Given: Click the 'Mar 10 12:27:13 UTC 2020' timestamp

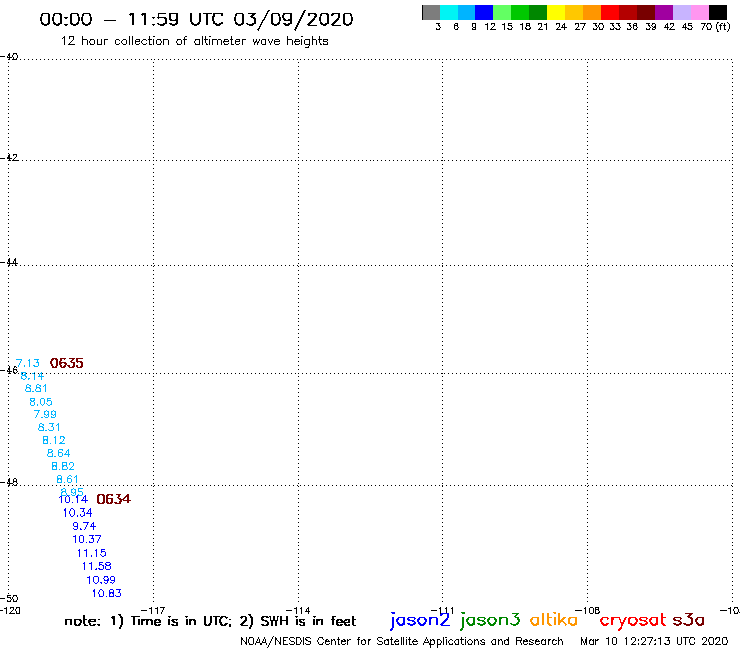Looking at the screenshot, I should tap(654, 641).
